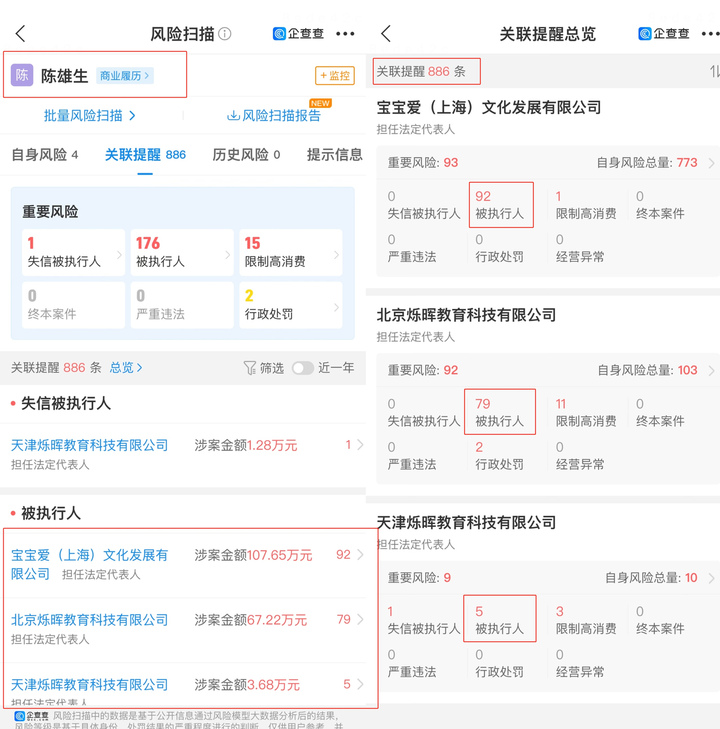This screenshot has height=729, width=720.
Task: Open 行政处罚 card showing 2
Action: [x=291, y=305]
